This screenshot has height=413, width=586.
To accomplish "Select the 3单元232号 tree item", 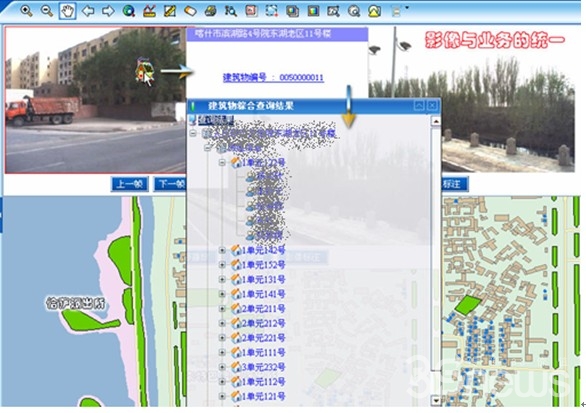I will (263, 367).
